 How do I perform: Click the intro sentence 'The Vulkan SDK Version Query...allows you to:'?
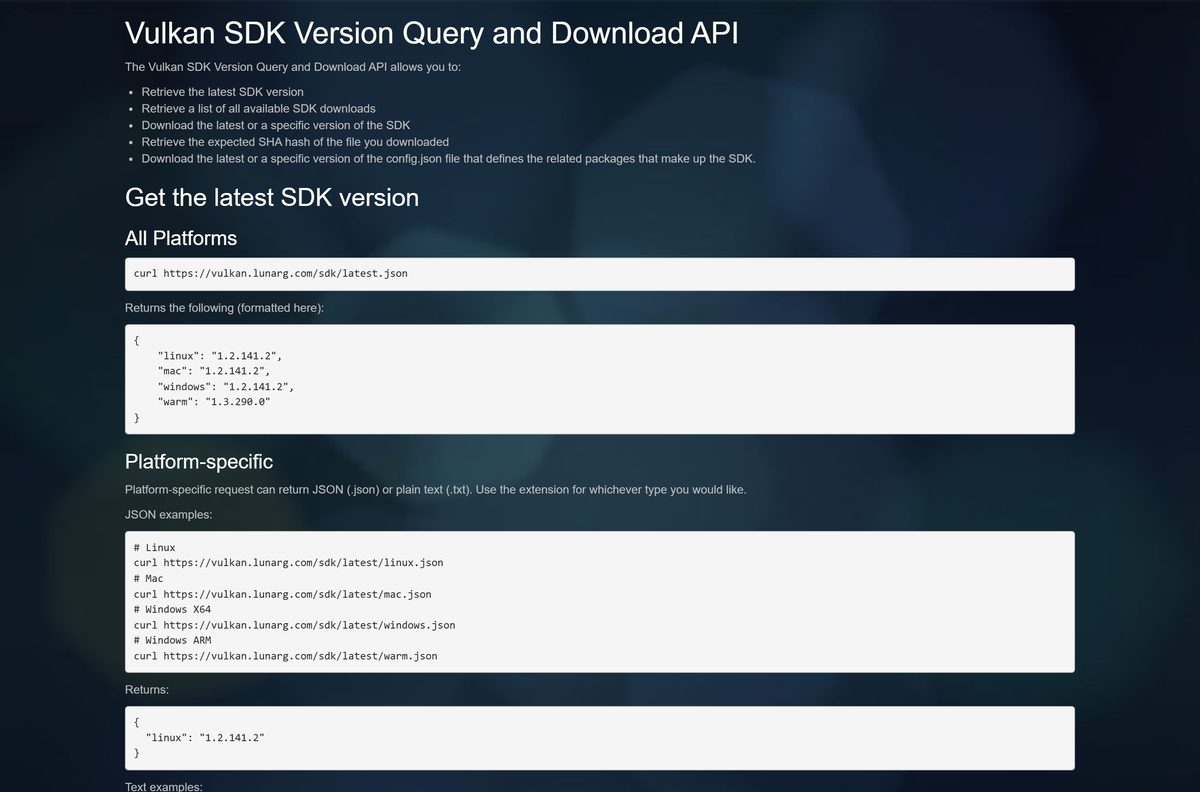point(293,67)
